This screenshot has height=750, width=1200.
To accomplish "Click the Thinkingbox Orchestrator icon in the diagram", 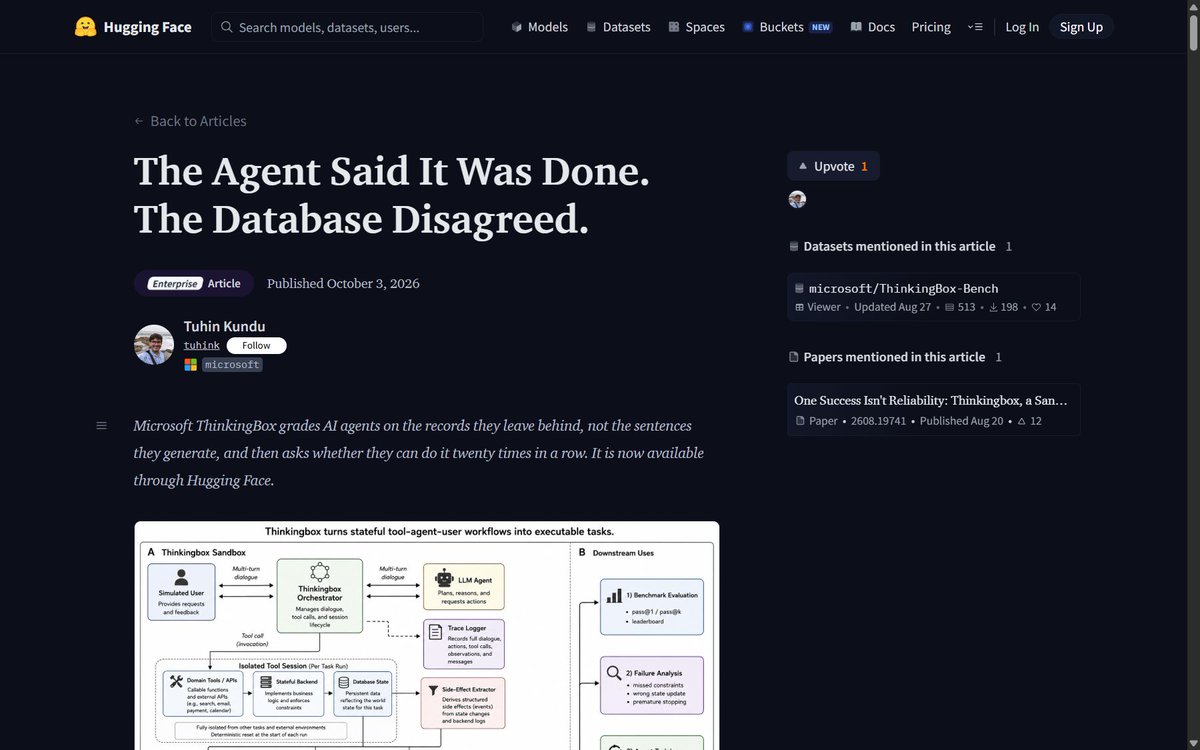I will coord(320,572).
